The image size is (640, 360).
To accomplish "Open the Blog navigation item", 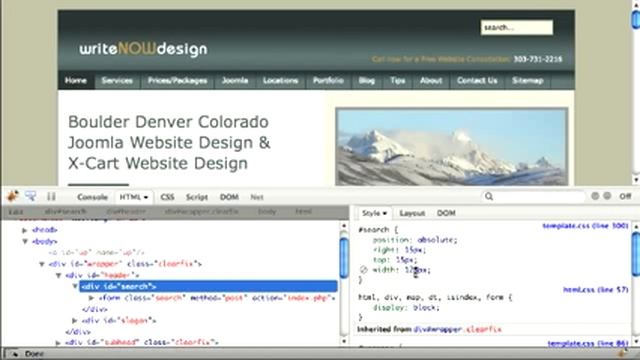I will (367, 80).
